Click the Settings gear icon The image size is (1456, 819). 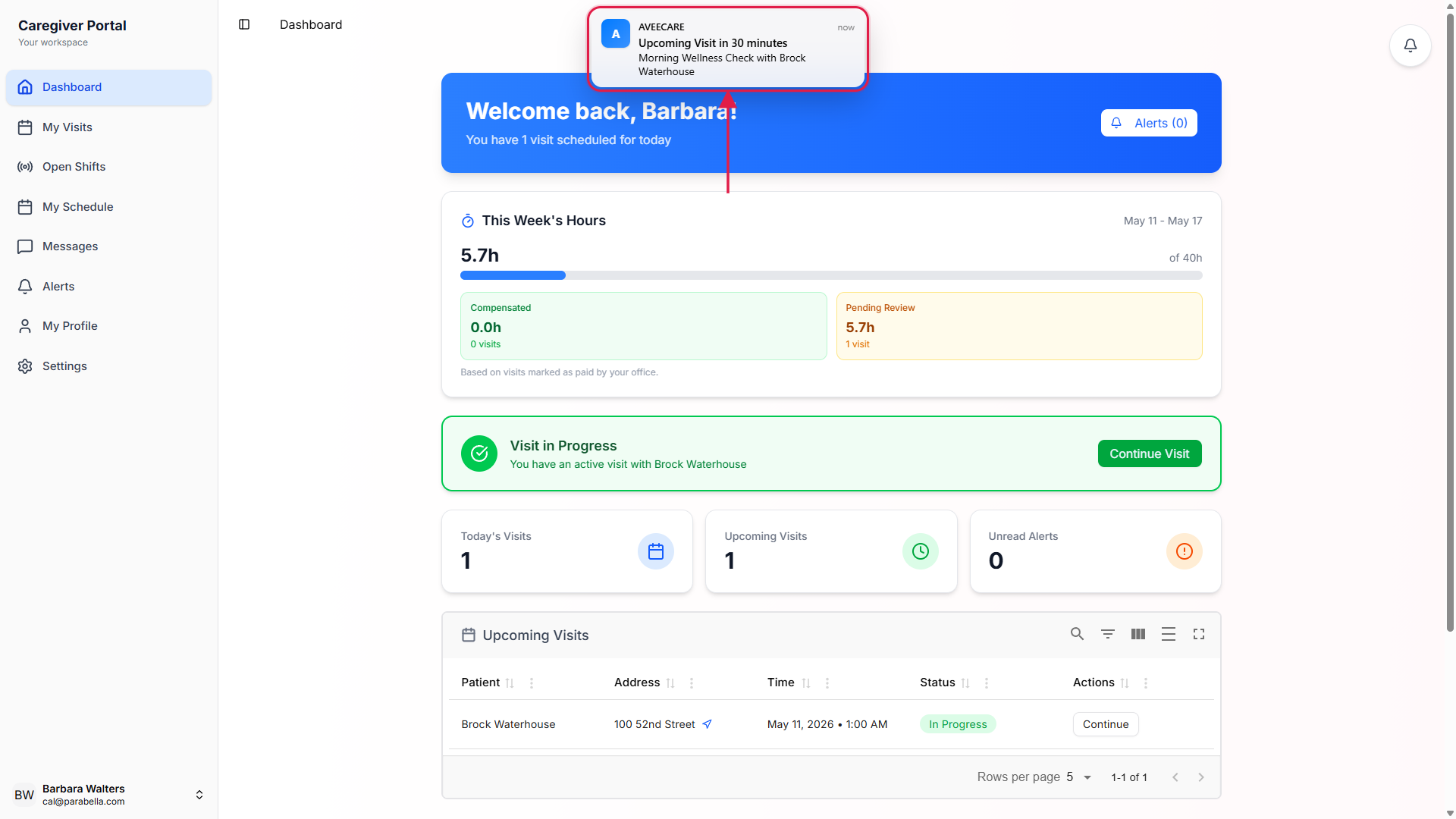coord(25,366)
